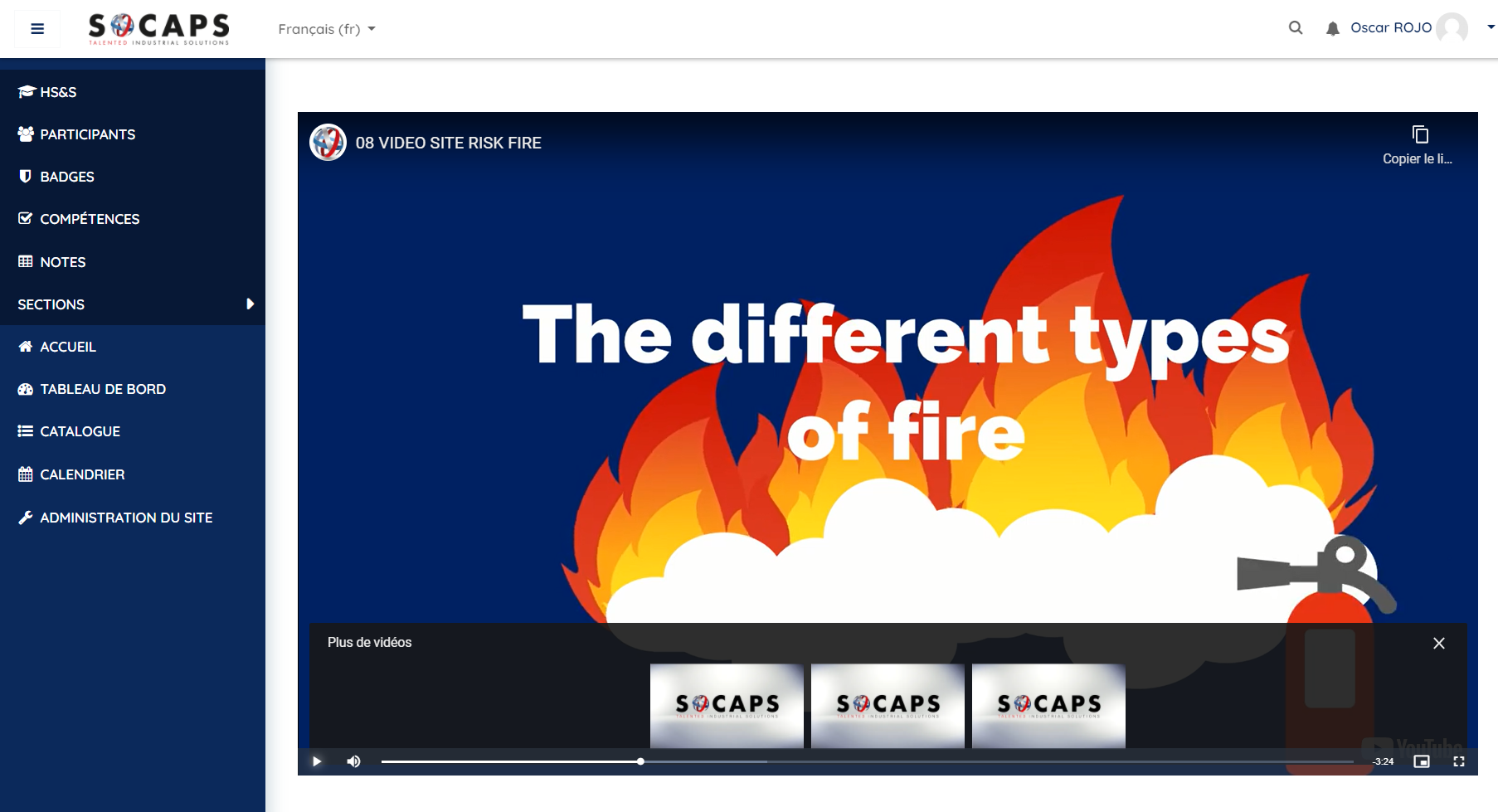Click the video channel avatar icon
Viewport: 1498px width, 812px height.
point(328,143)
